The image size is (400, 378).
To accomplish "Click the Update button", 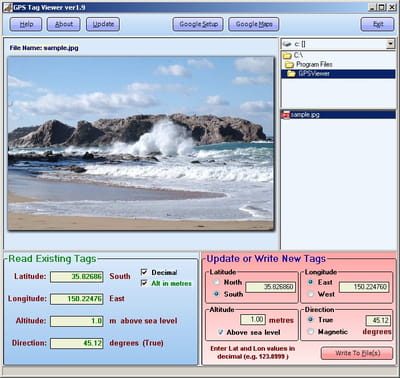I will (x=103, y=24).
